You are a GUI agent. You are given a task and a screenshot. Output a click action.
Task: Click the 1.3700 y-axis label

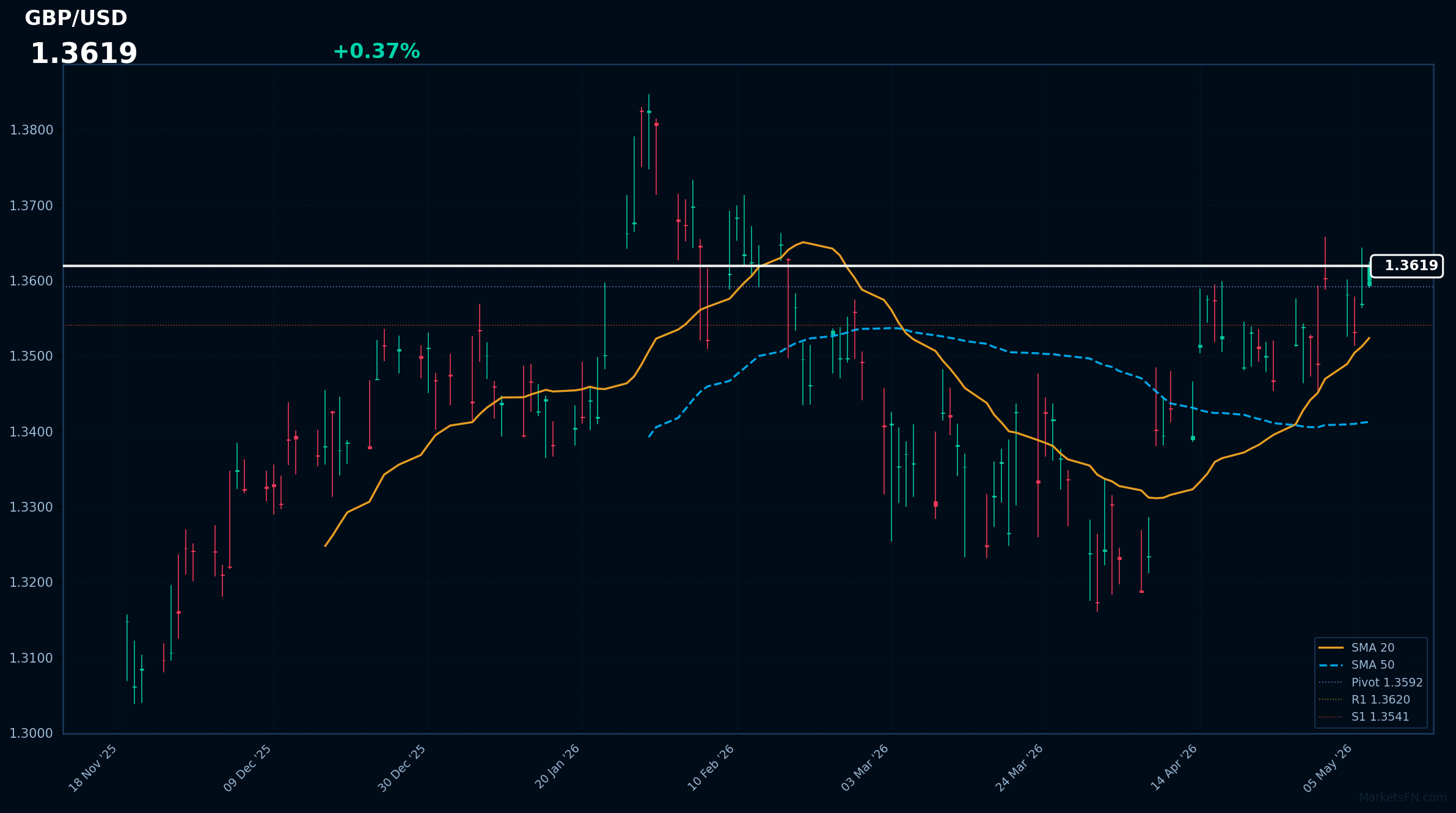tap(32, 205)
